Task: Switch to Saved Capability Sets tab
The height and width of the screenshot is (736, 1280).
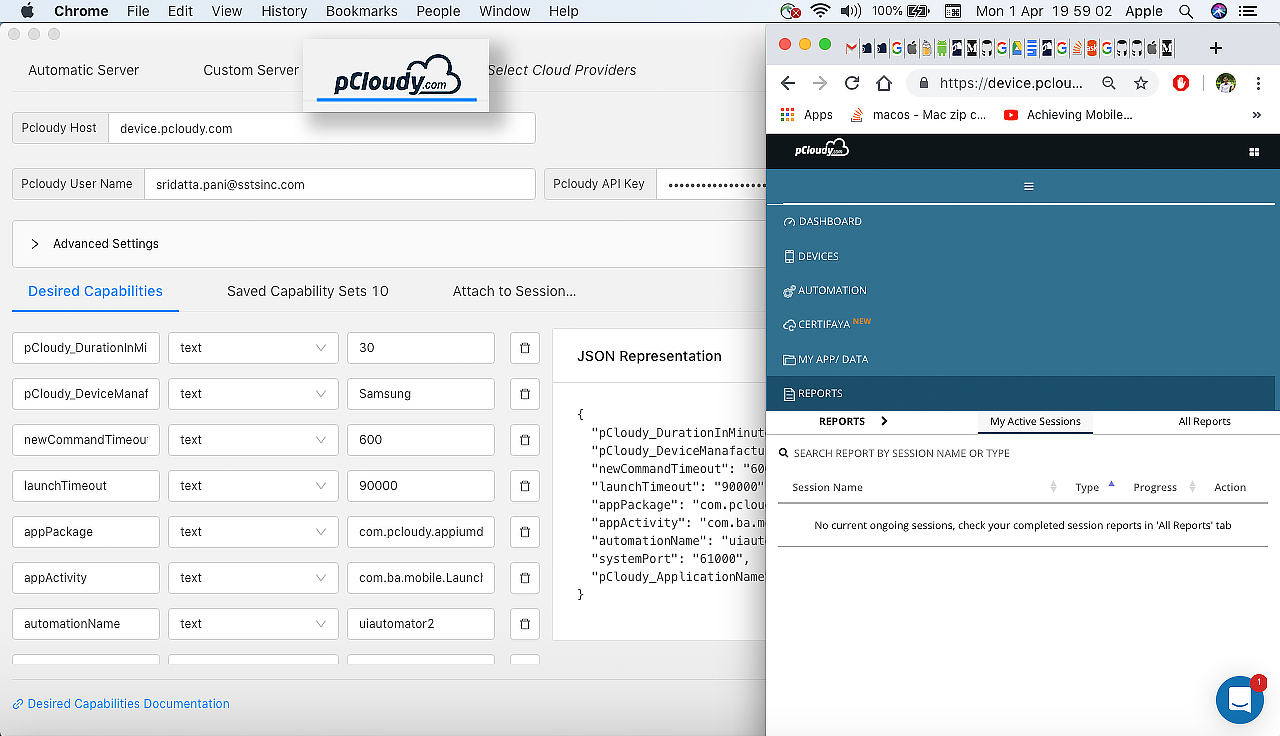Action: click(307, 291)
